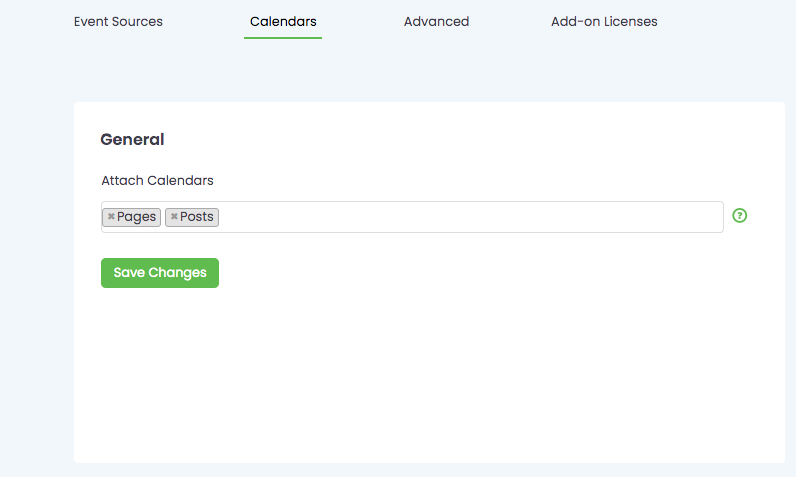Viewport: 796px width, 477px height.
Task: Remove the Pages tag with its x
Action: tap(111, 217)
